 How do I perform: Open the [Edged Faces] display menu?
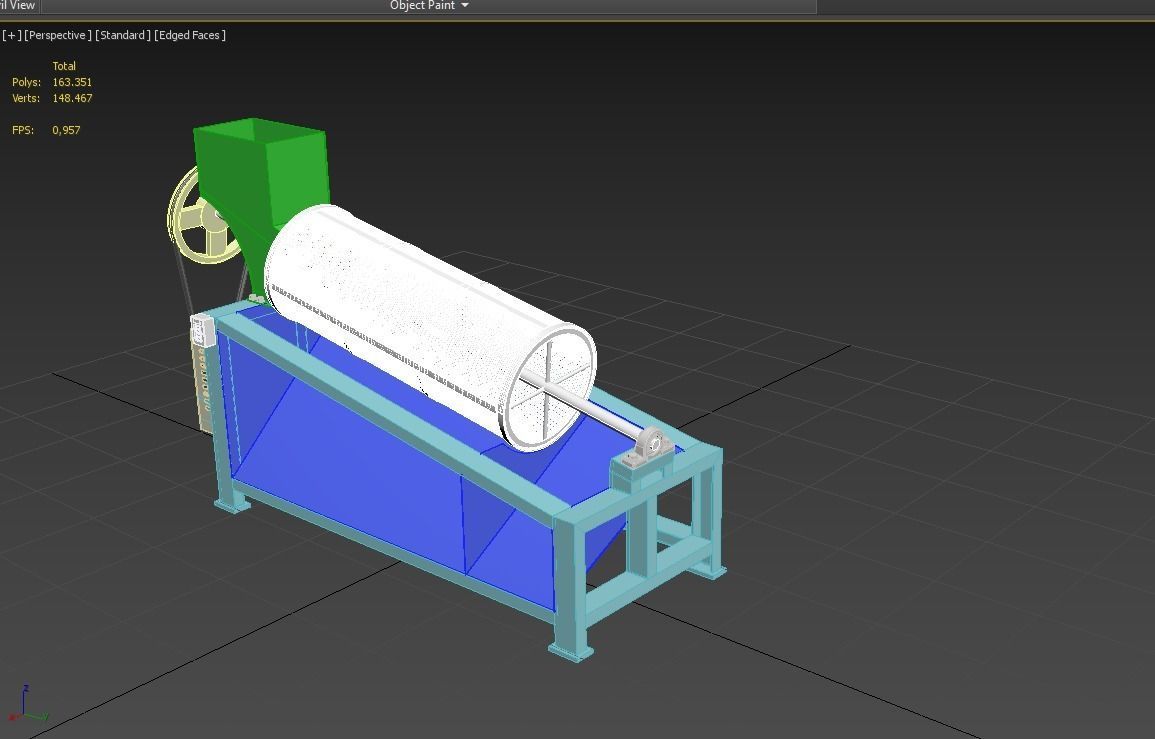[x=190, y=35]
